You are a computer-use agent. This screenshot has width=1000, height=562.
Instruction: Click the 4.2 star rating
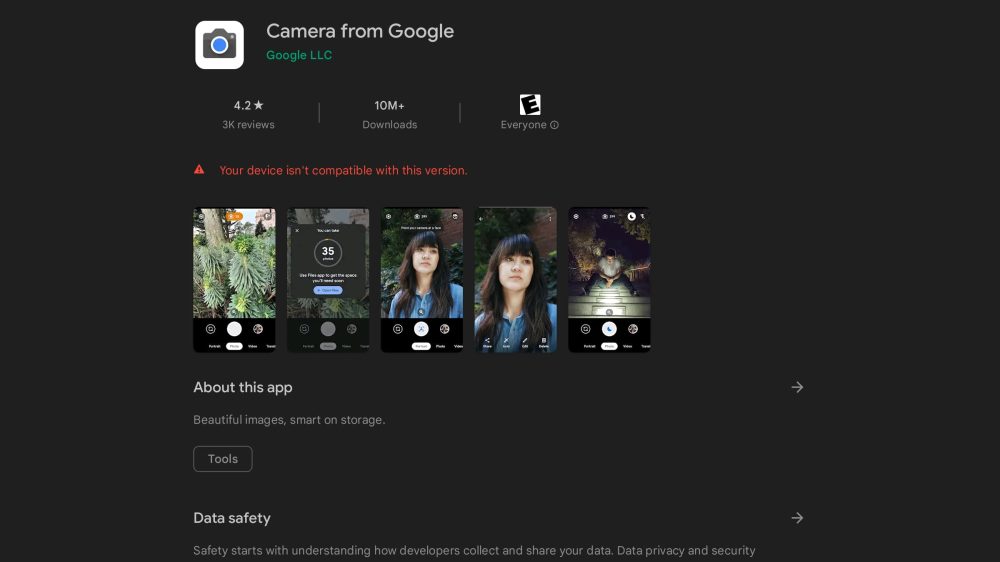pos(248,105)
